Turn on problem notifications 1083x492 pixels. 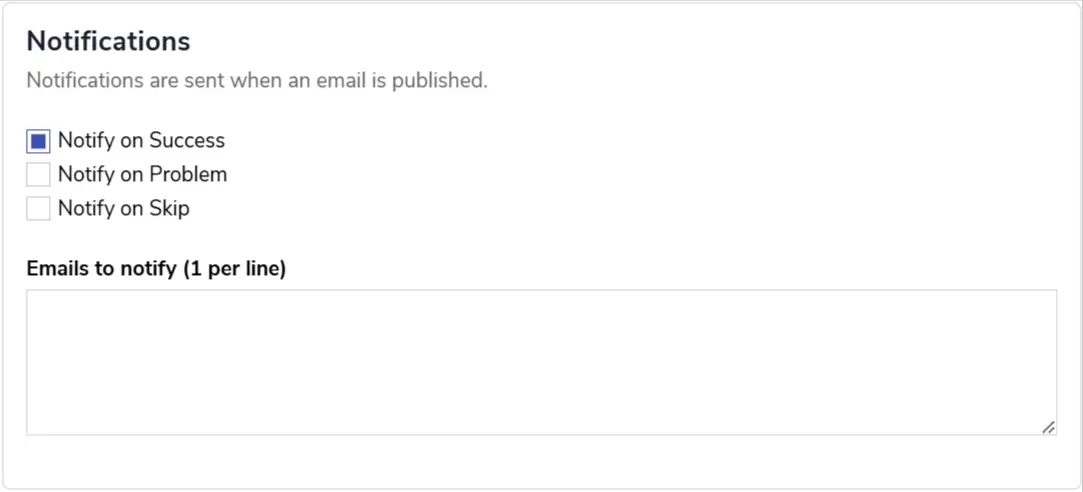pyautogui.click(x=38, y=175)
